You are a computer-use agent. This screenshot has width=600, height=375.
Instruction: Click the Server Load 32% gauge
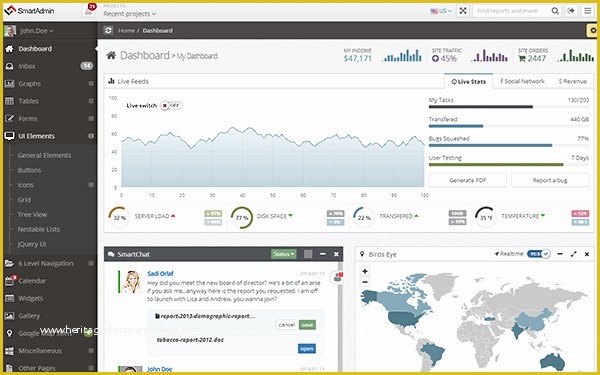coord(119,217)
